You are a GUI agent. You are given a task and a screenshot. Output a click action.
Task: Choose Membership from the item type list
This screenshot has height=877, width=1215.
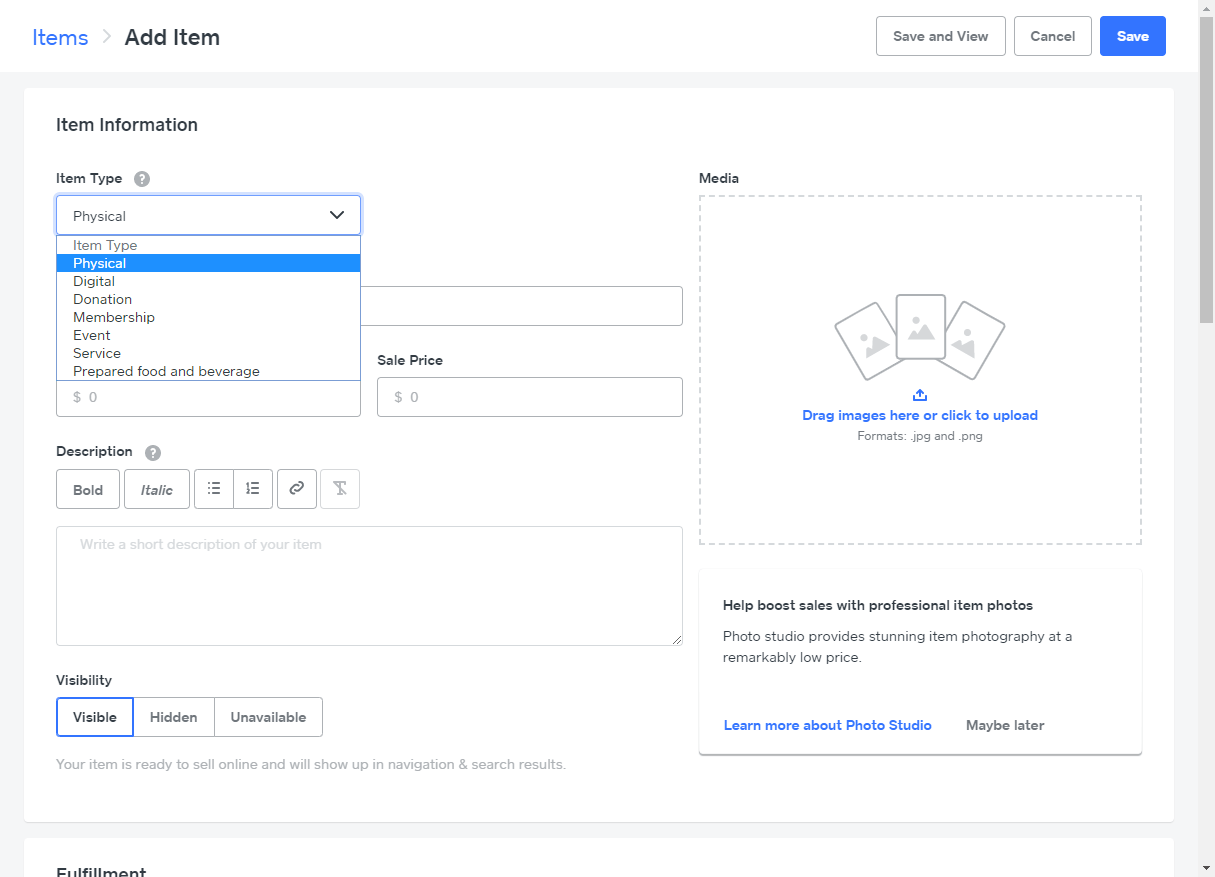tap(114, 317)
